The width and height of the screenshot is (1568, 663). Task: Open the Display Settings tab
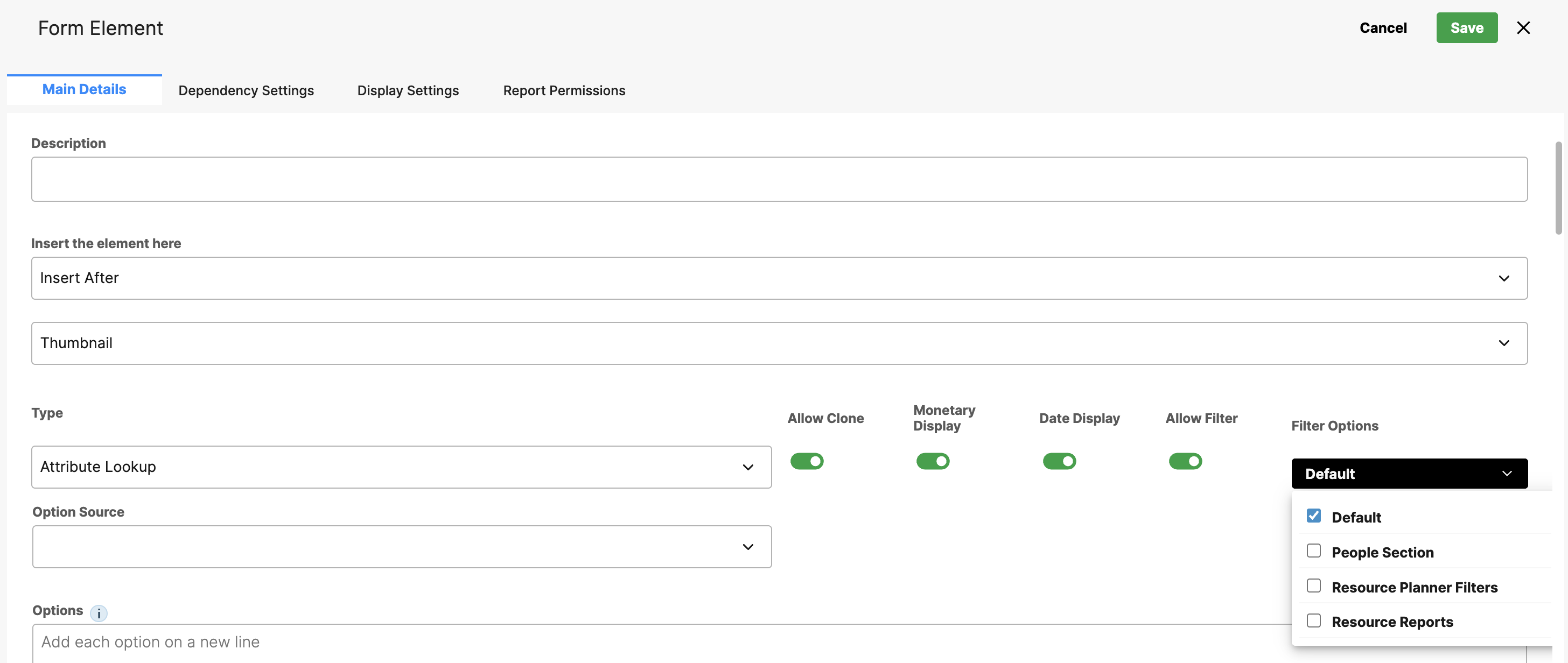[408, 90]
